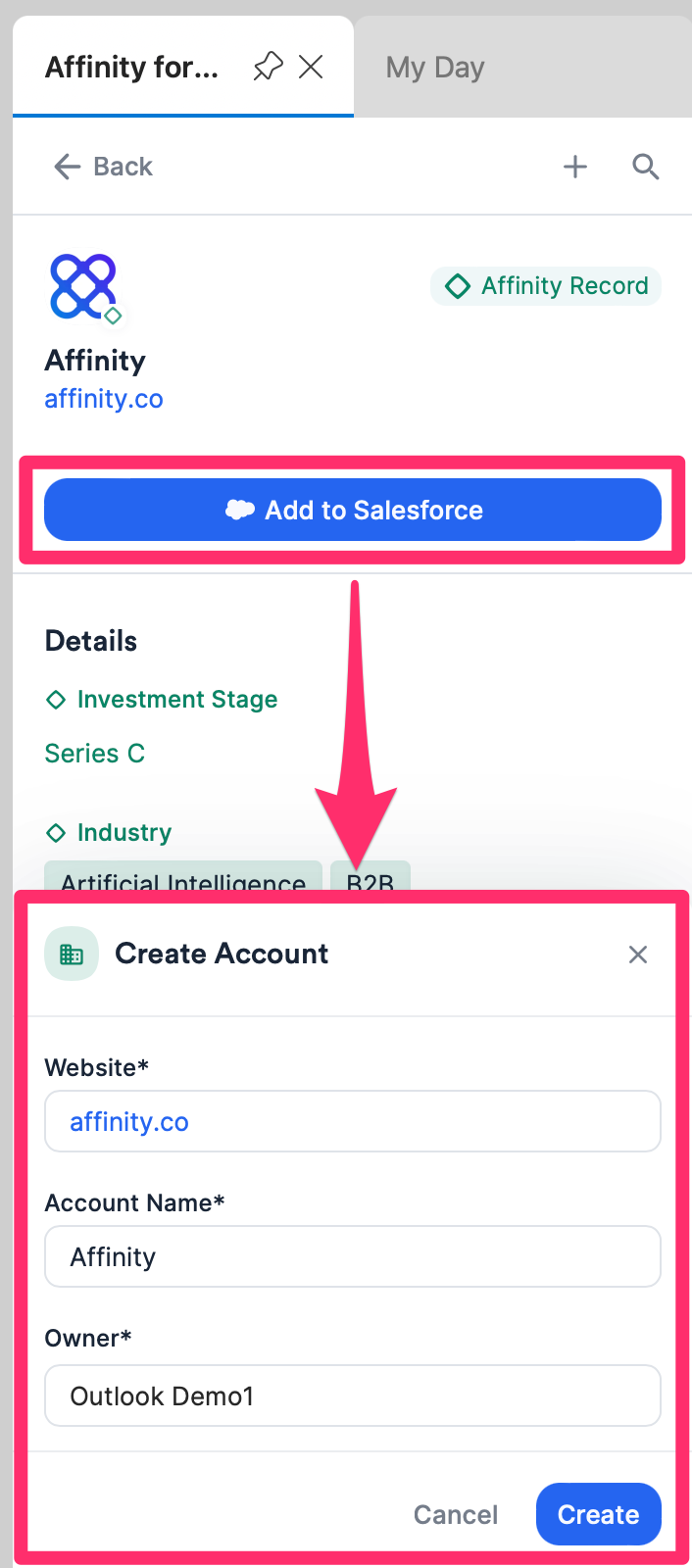Click the plus icon to add a record
The height and width of the screenshot is (1568, 692).
(x=575, y=167)
